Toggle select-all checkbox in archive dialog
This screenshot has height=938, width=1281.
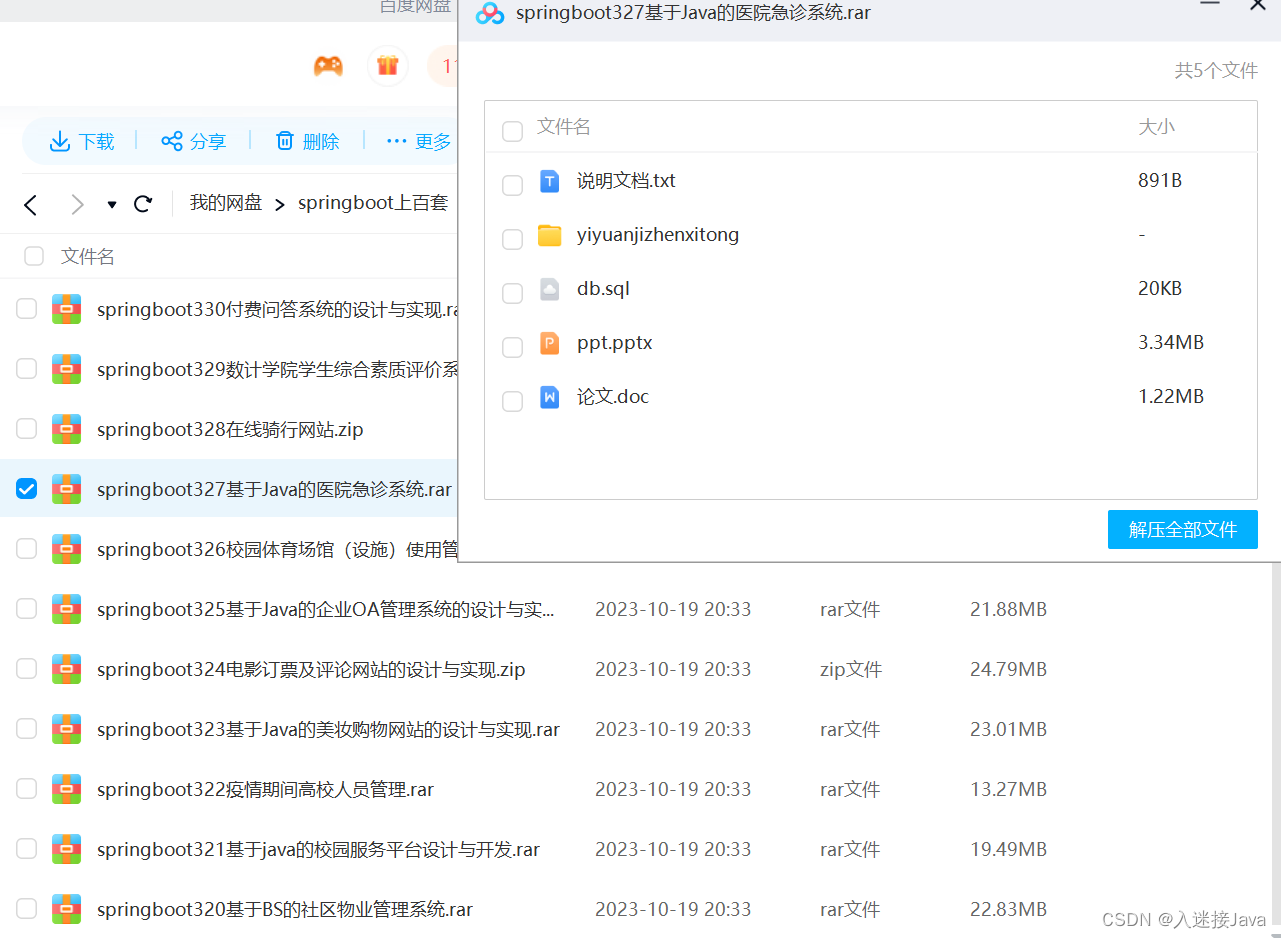click(x=512, y=131)
